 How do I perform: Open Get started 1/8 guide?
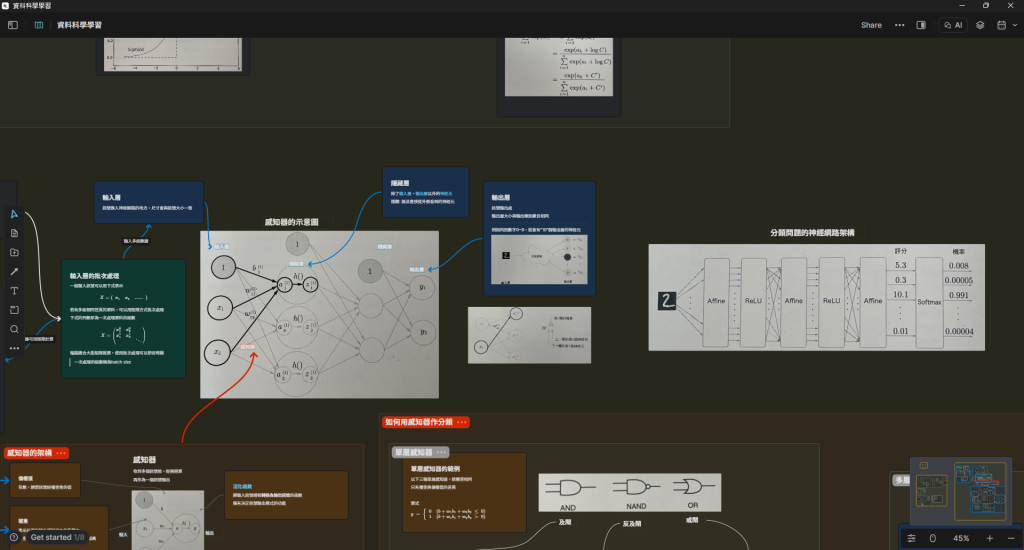click(x=57, y=537)
